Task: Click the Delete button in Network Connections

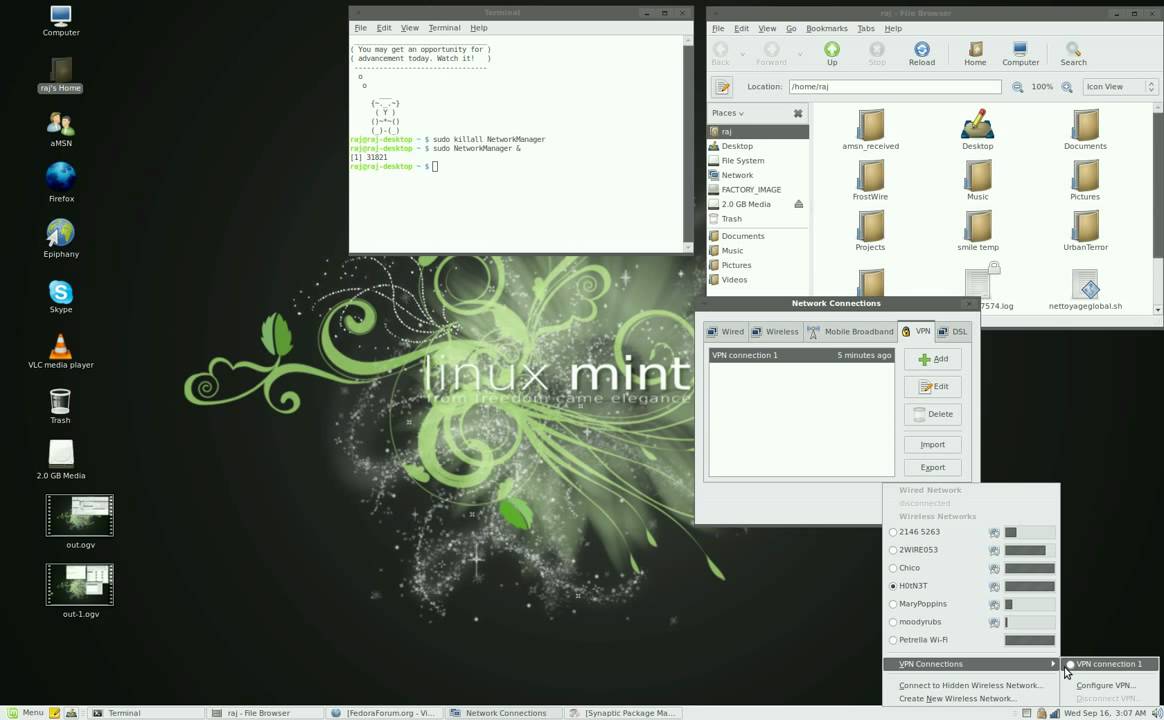Action: [x=933, y=414]
